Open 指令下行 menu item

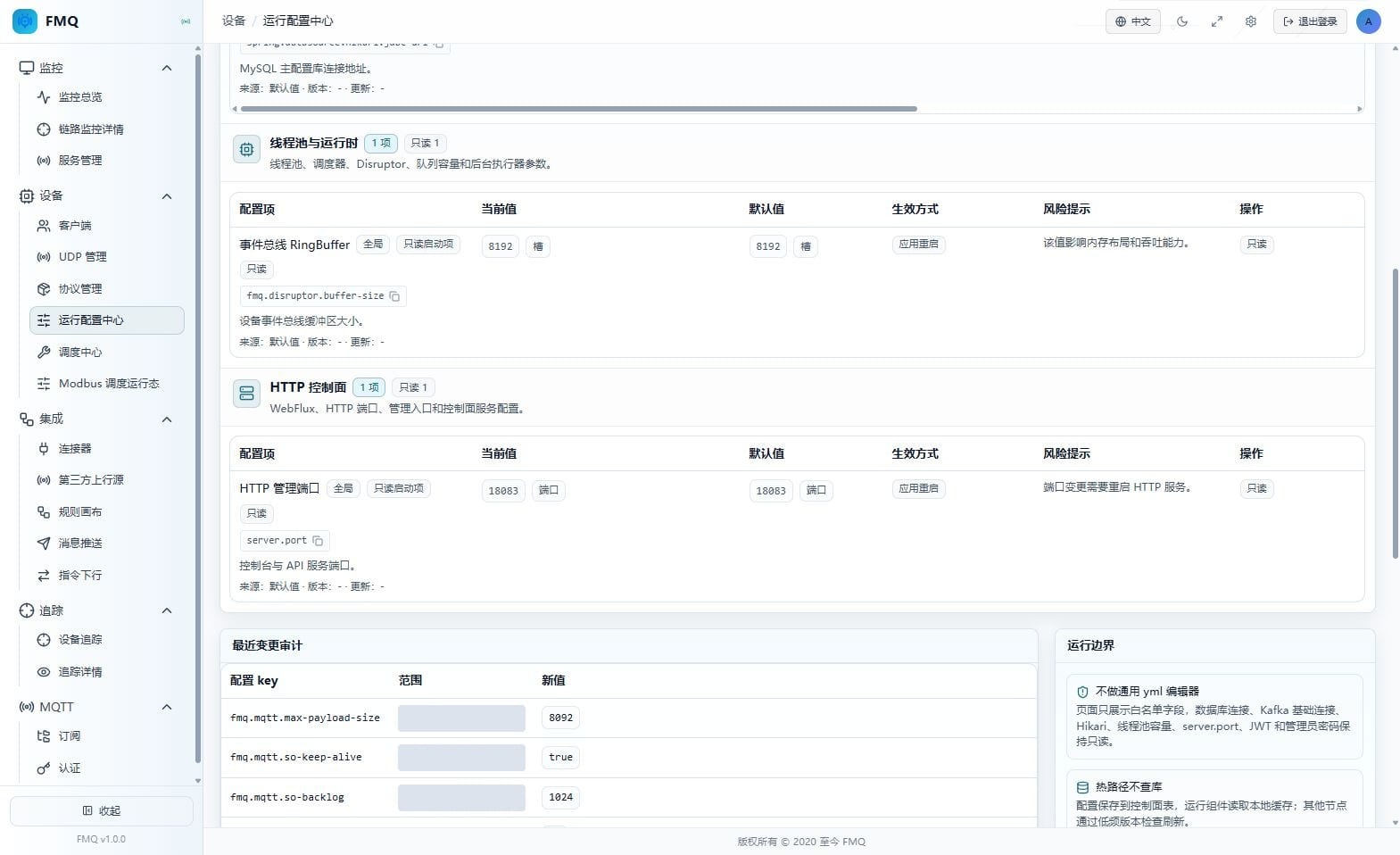[x=107, y=576]
